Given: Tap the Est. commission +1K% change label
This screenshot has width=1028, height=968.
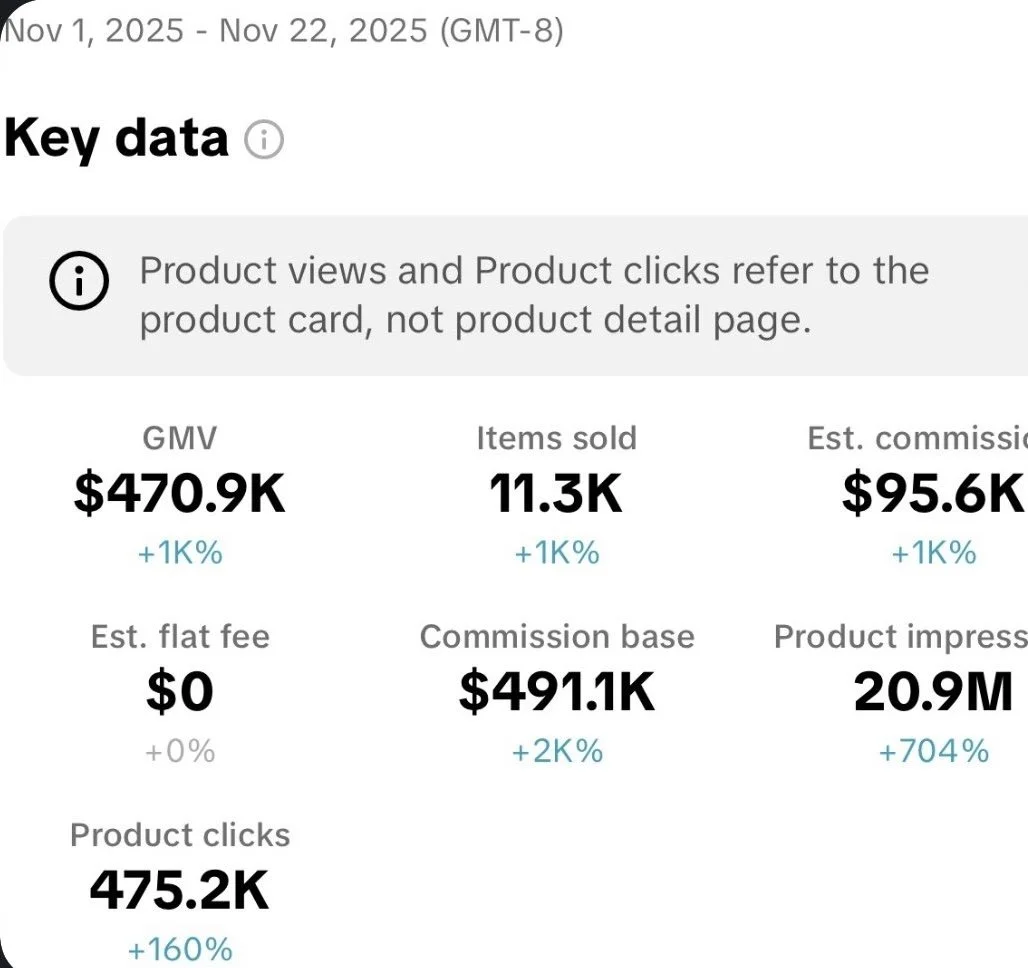Looking at the screenshot, I should coord(933,552).
